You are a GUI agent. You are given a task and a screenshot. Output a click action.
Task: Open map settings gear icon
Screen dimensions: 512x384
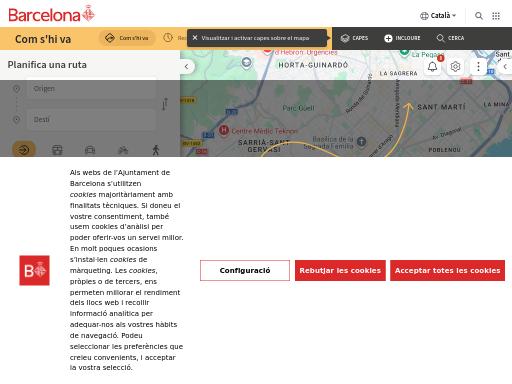coord(455,67)
